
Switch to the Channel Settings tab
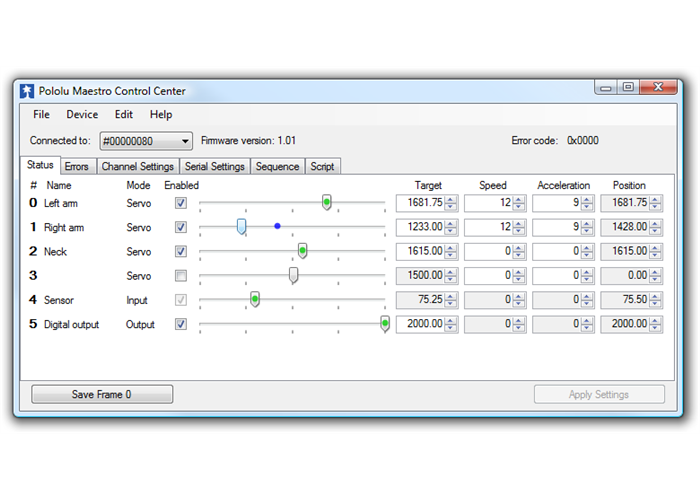138,167
